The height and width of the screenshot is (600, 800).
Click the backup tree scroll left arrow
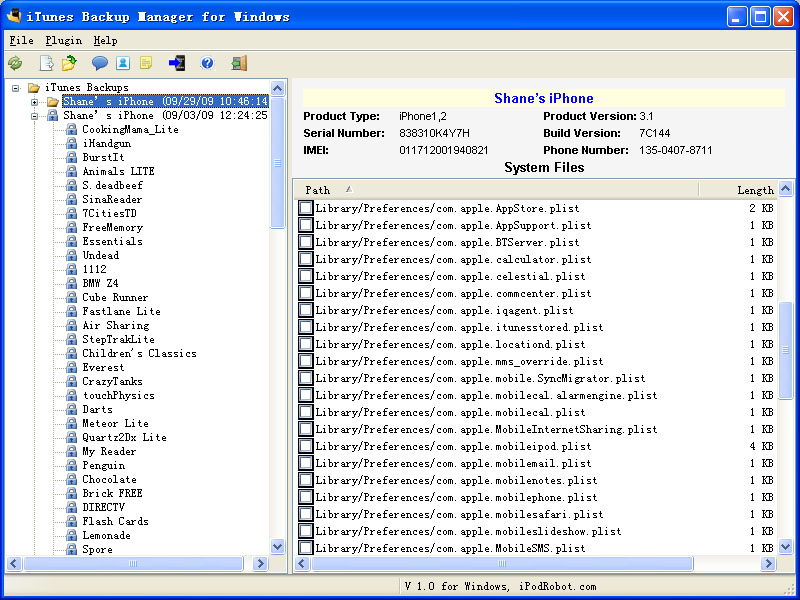[14, 564]
